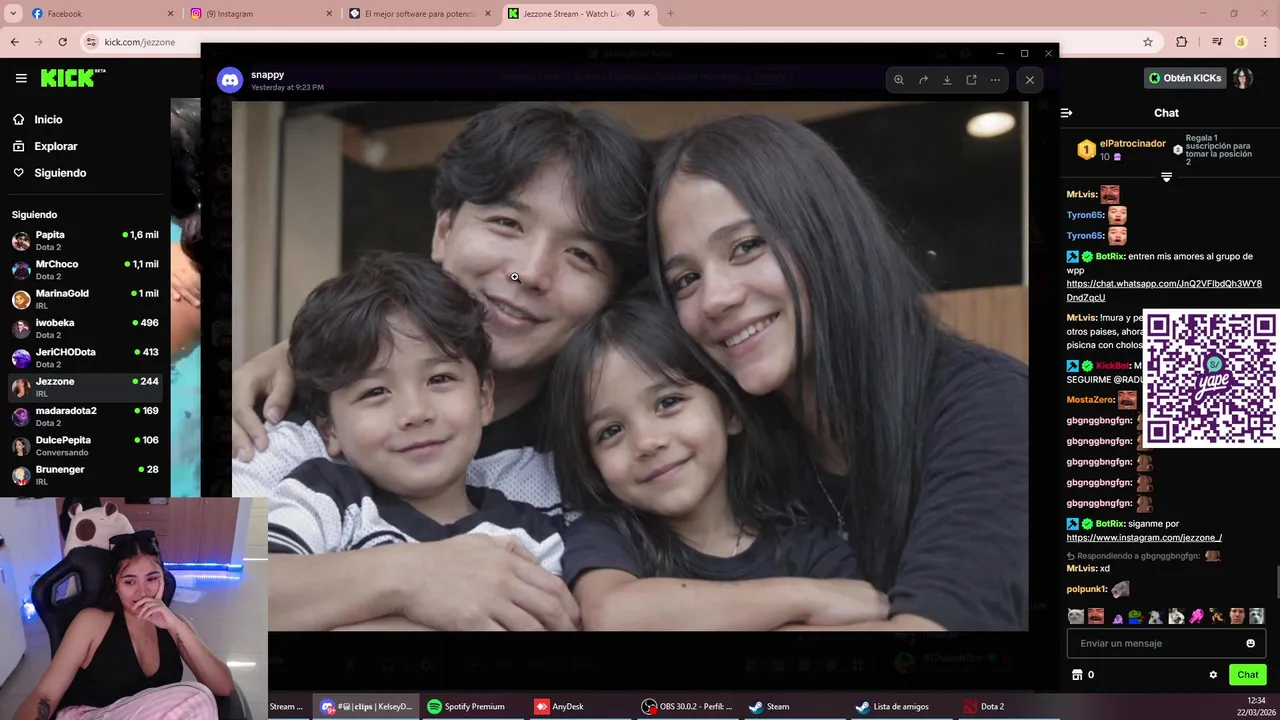Viewport: 1280px width, 720px height.
Task: Open MrChoco's channel in following list
Action: [85, 270]
